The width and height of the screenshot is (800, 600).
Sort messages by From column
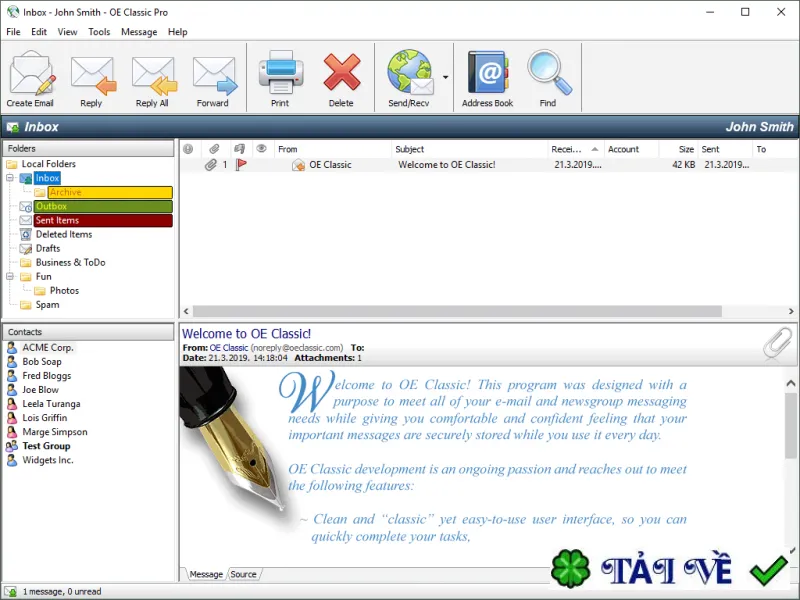coord(333,149)
